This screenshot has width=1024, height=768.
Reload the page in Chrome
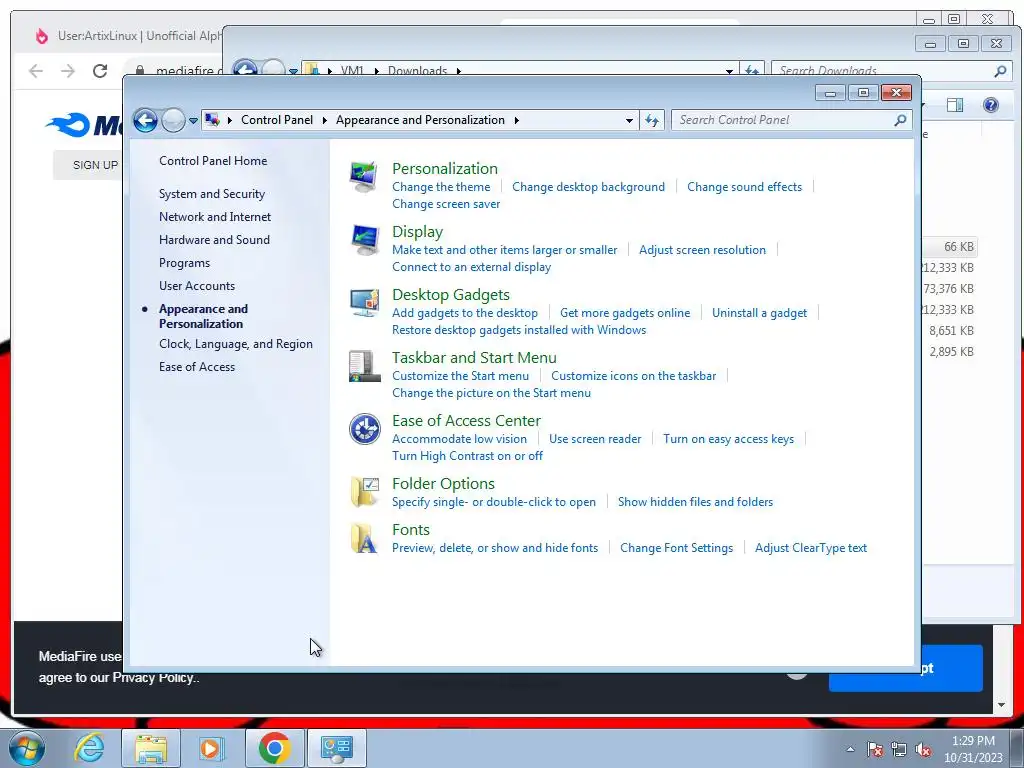tap(100, 71)
